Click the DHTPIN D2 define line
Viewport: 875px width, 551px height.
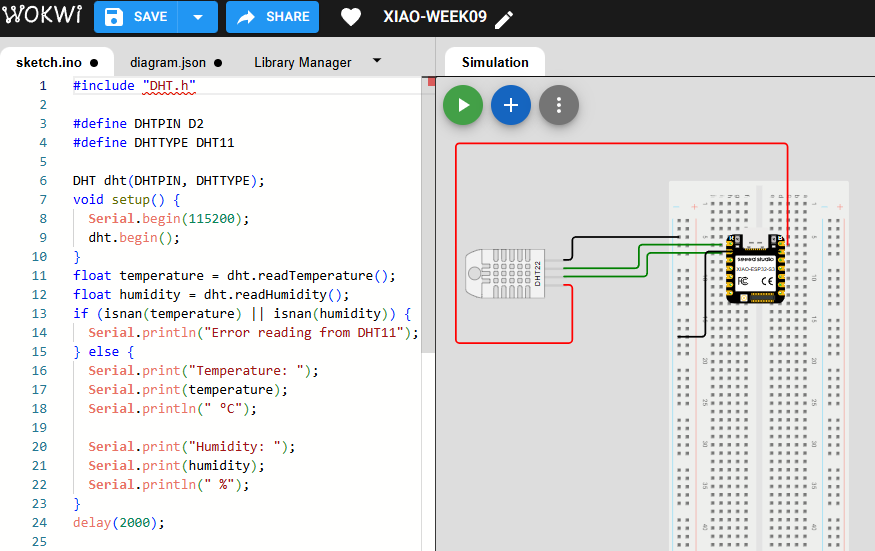coord(138,124)
